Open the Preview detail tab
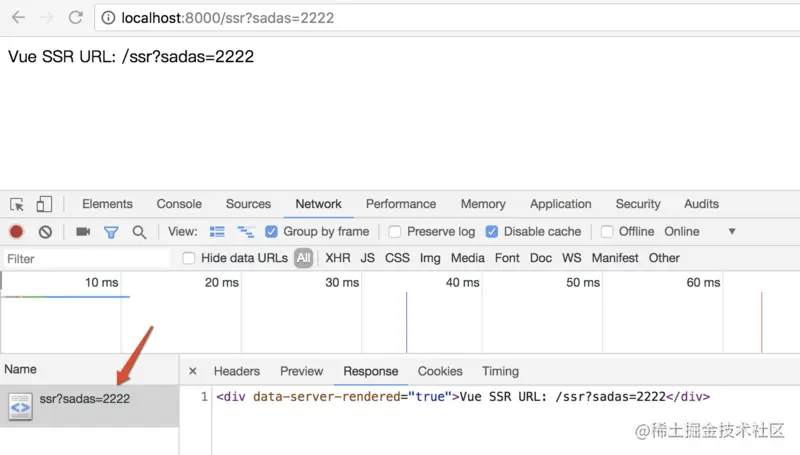This screenshot has height=455, width=800. (x=302, y=371)
